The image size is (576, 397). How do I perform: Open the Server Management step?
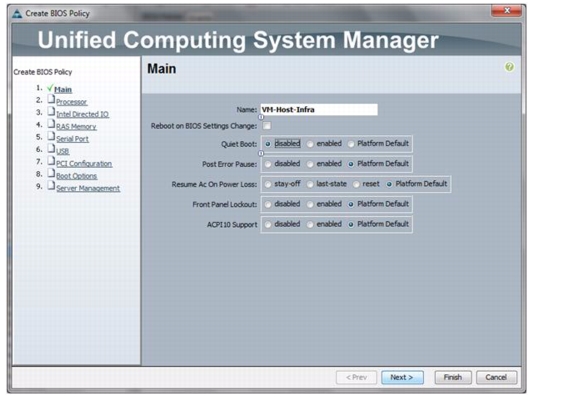[x=88, y=188]
